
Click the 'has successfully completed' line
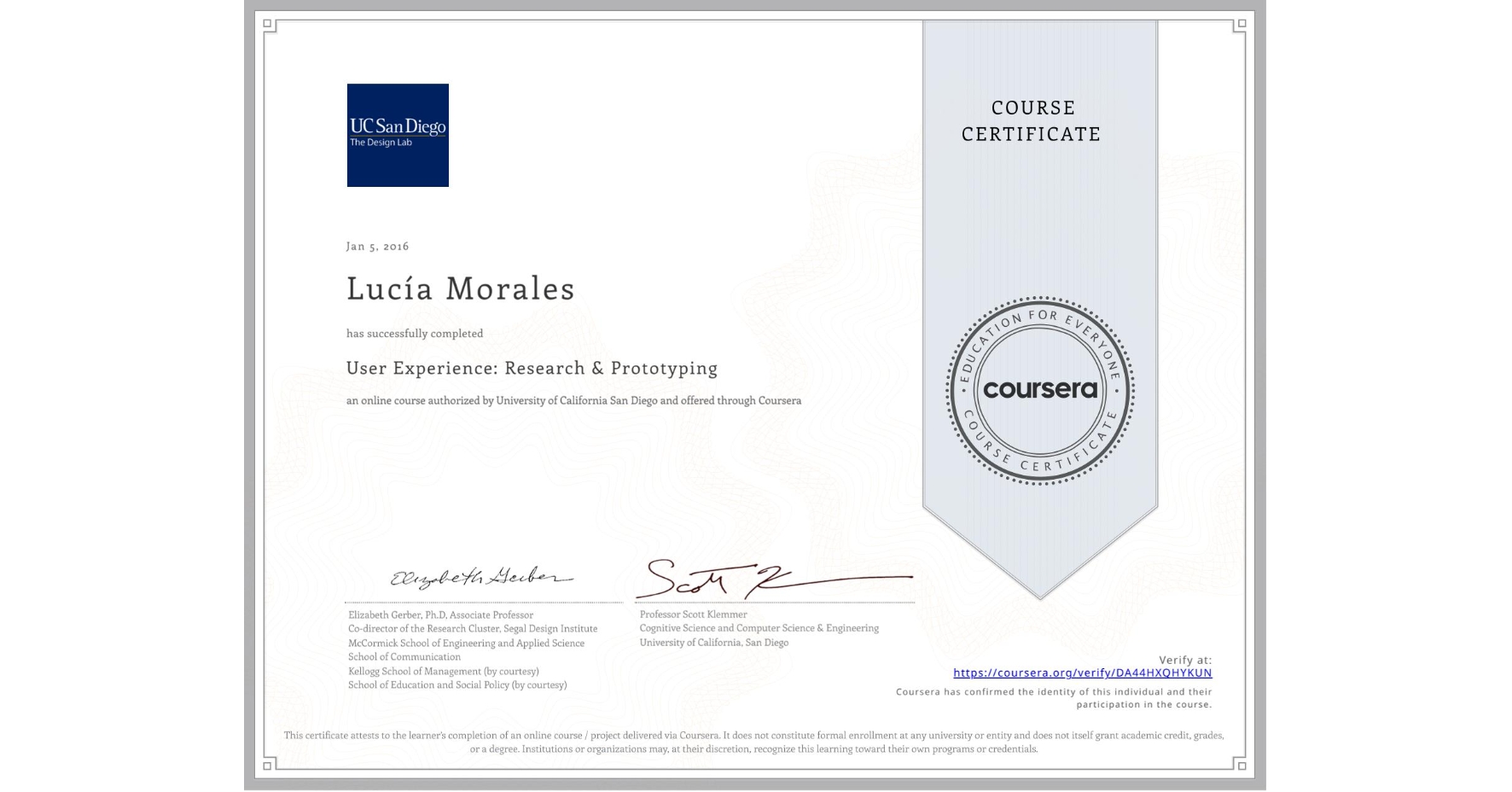[415, 334]
